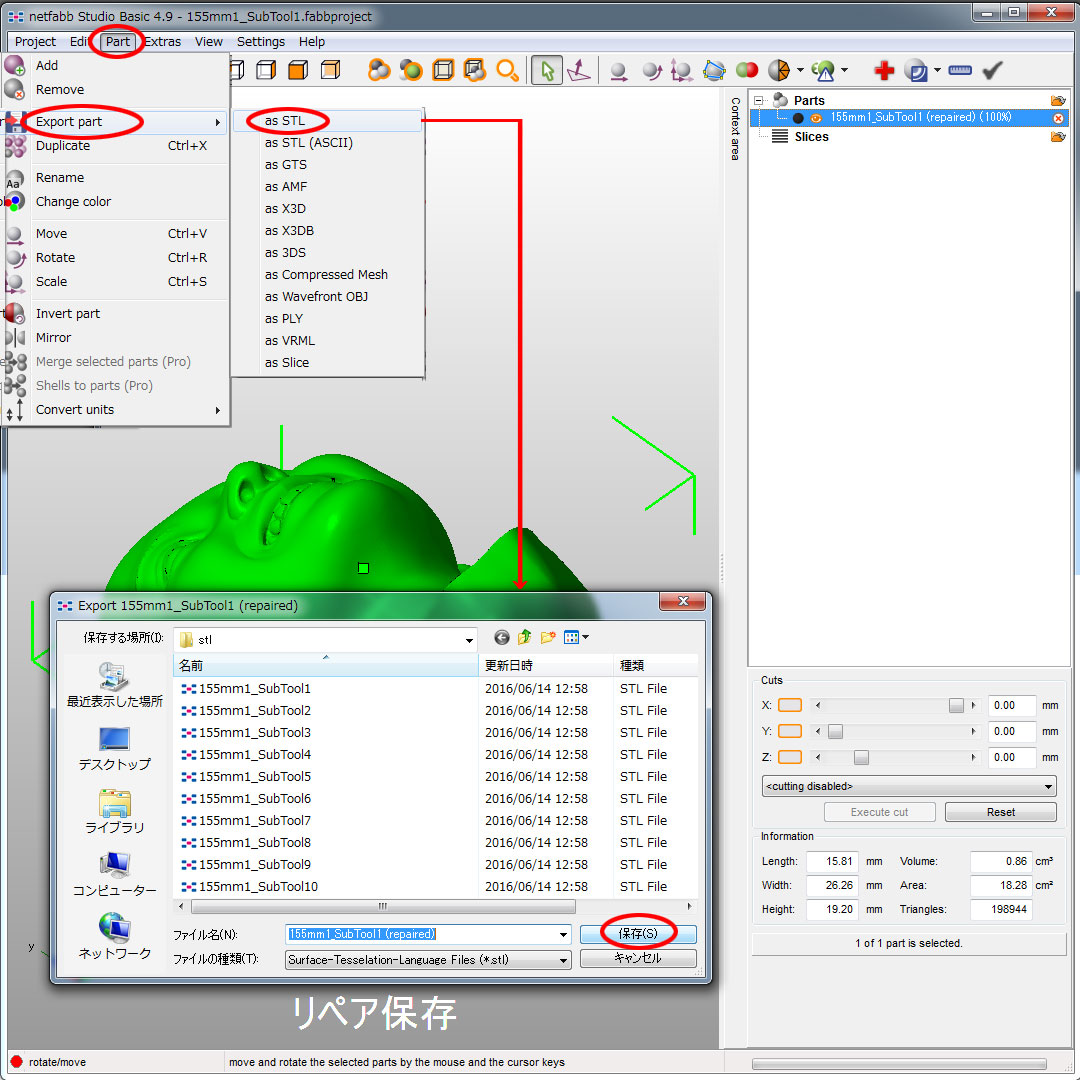Sort files by the 名前 column header
The width and height of the screenshot is (1080, 1080).
[x=326, y=666]
